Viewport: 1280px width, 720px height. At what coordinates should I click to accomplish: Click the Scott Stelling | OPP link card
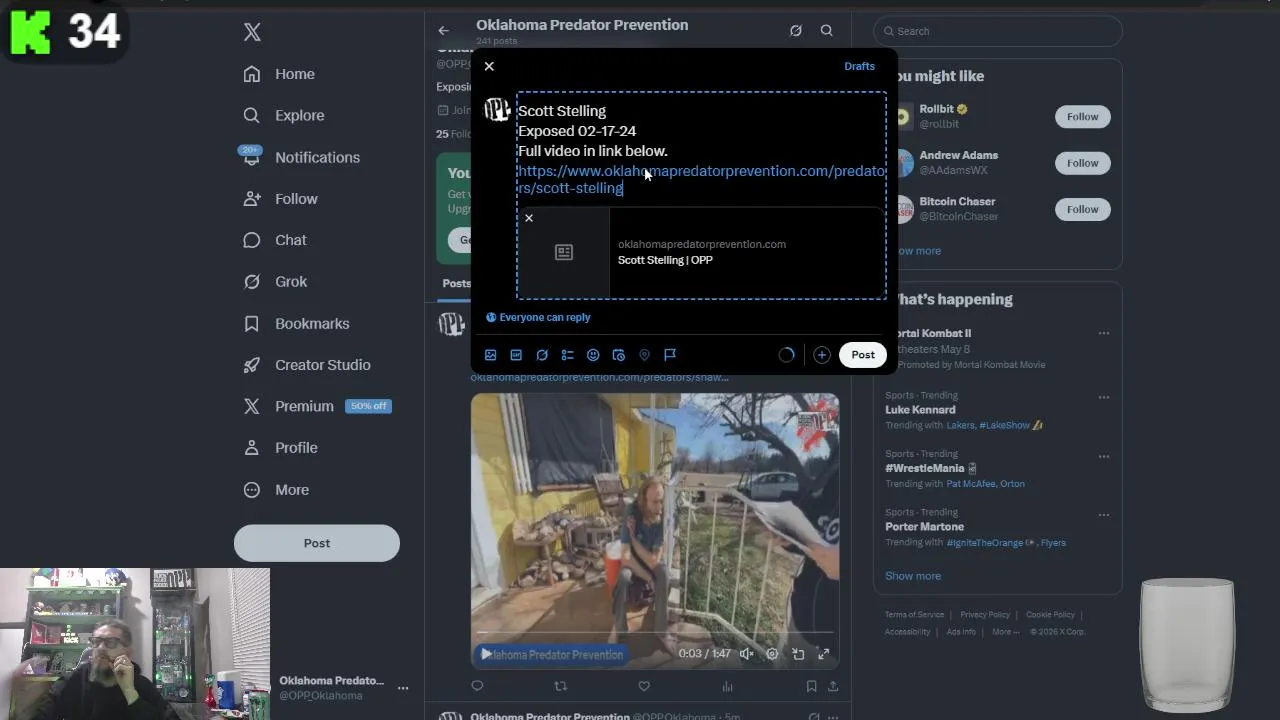pyautogui.click(x=701, y=252)
